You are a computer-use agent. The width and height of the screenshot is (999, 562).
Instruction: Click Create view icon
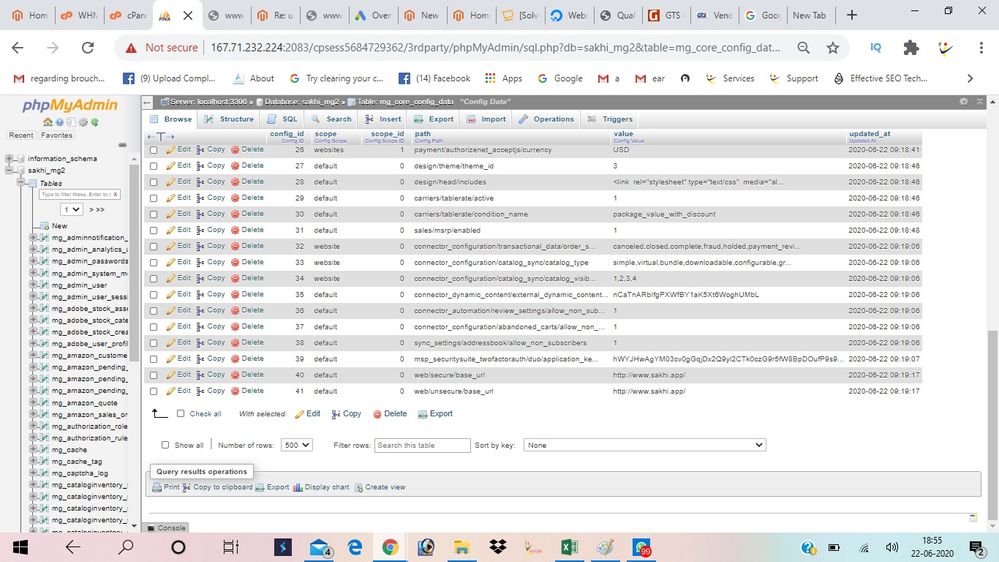click(x=359, y=487)
